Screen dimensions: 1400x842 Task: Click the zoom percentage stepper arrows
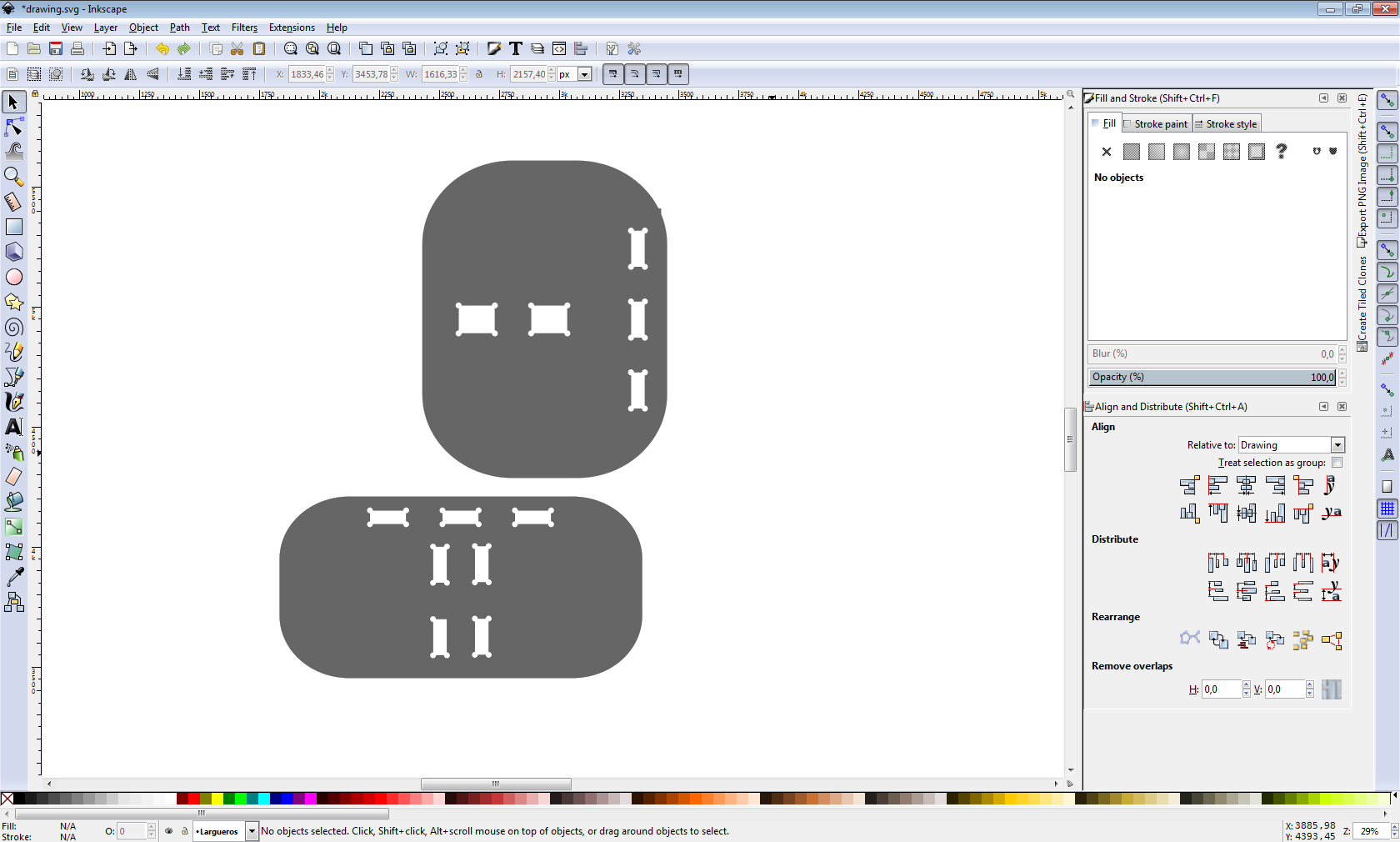point(1394,831)
